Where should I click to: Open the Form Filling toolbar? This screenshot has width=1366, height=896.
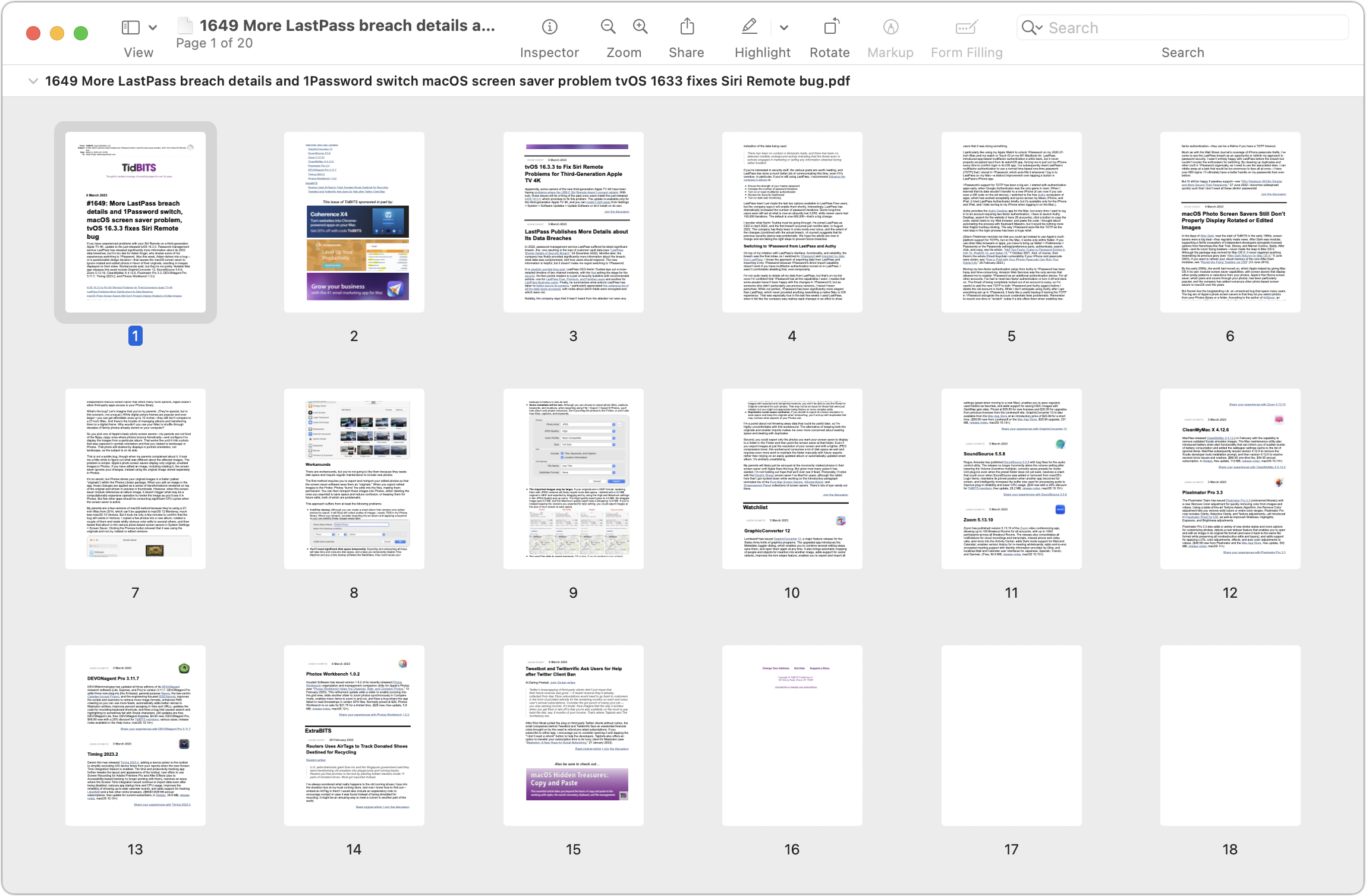pyautogui.click(x=966, y=27)
